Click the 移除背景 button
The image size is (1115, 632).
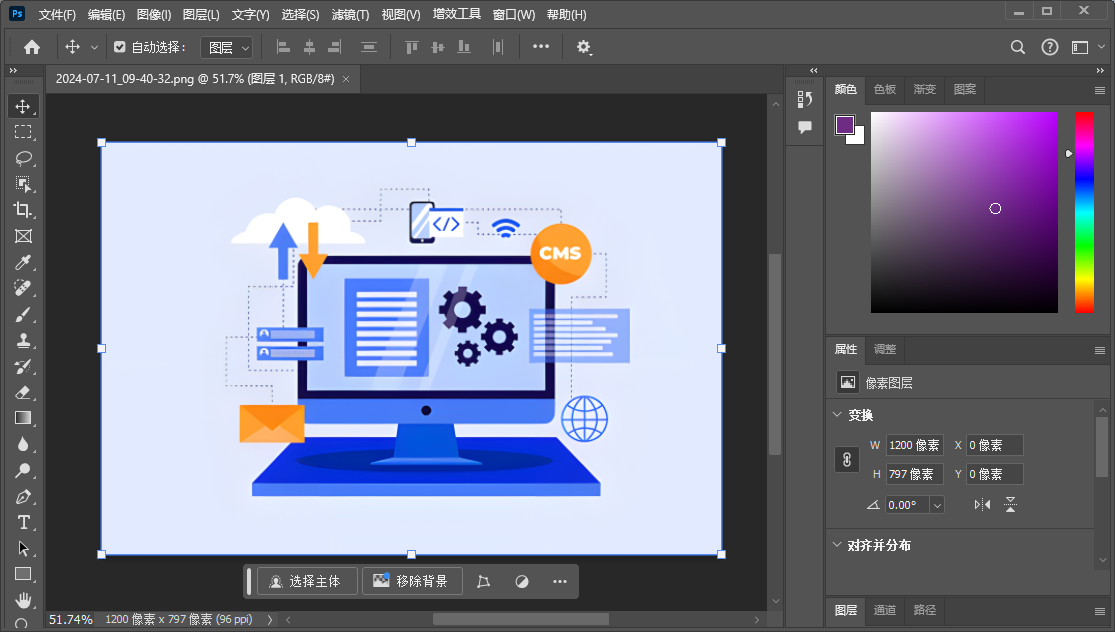click(x=412, y=581)
